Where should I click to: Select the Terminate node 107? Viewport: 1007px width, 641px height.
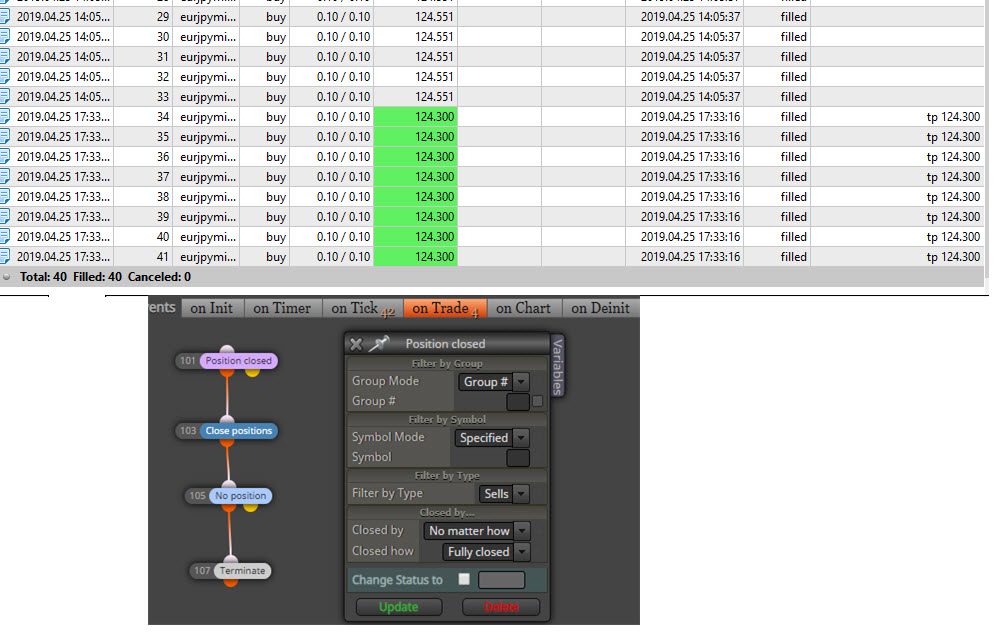tap(242, 570)
